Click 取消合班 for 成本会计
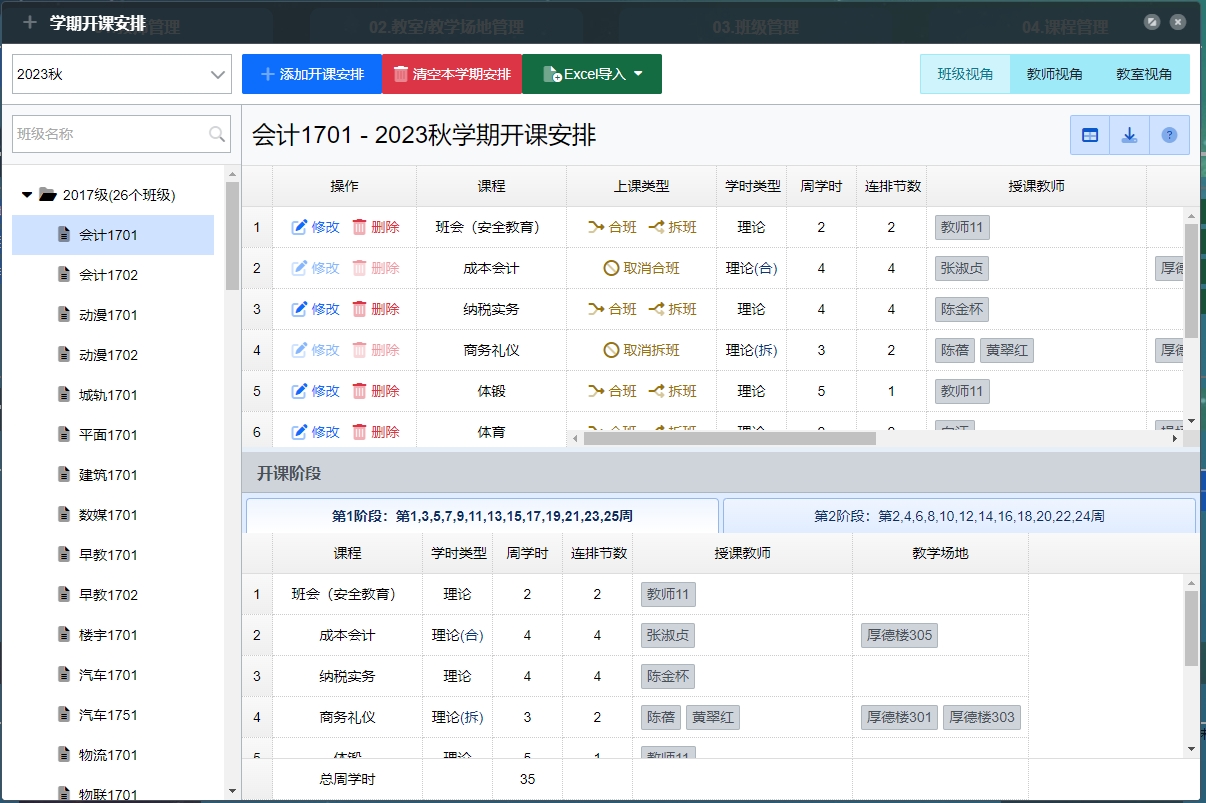Image resolution: width=1206 pixels, height=803 pixels. click(x=641, y=268)
